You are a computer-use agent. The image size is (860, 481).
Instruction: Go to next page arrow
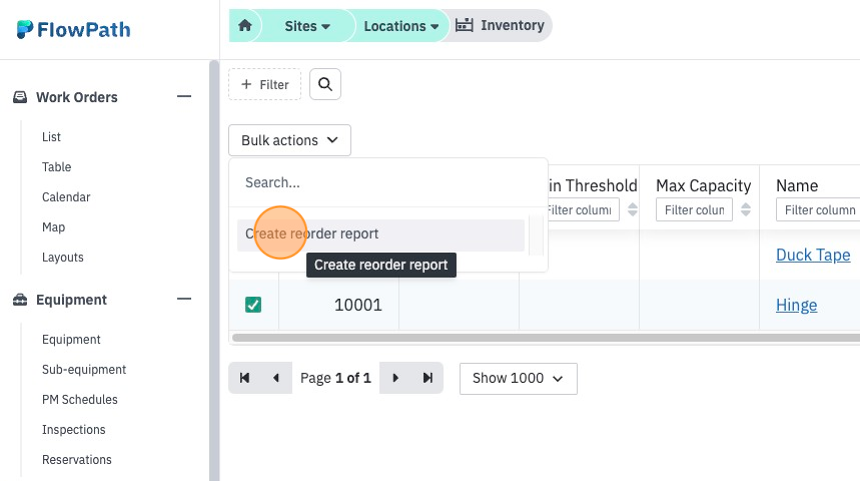point(395,378)
